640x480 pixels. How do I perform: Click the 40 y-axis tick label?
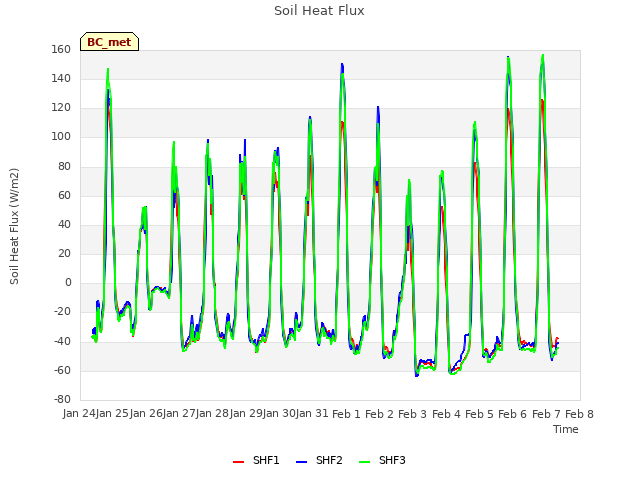pos(64,224)
